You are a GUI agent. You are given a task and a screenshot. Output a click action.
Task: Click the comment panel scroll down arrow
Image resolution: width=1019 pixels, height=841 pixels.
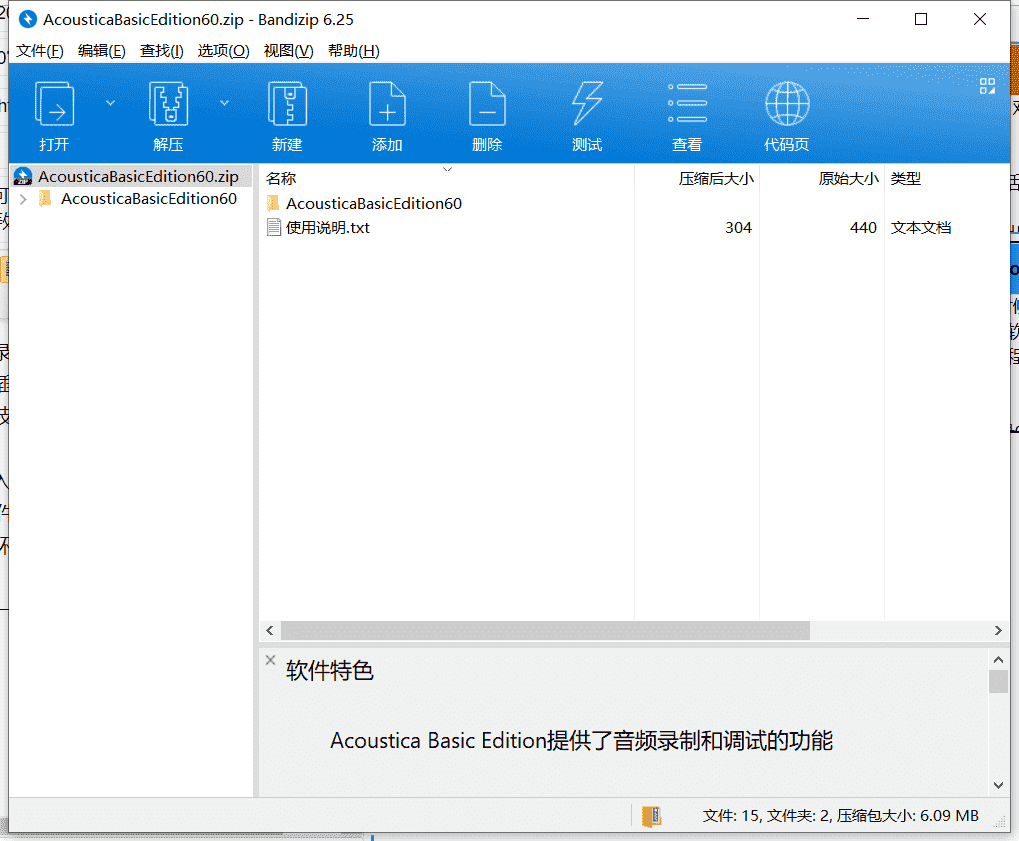999,785
